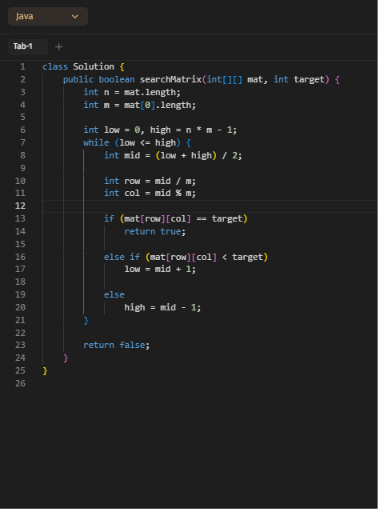Click the closing brace on line 21

pos(86,321)
